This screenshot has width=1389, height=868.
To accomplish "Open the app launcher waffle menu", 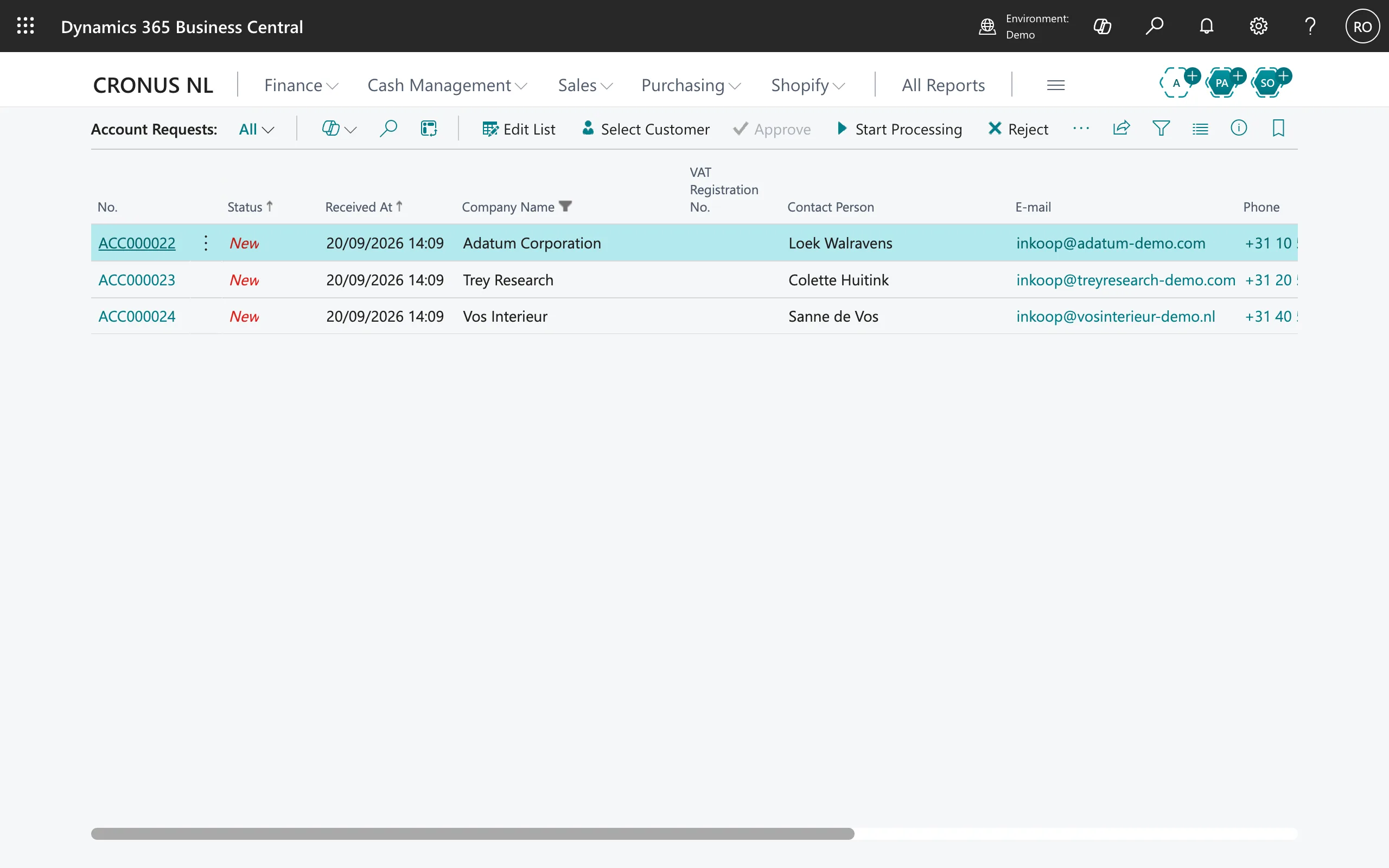I will click(26, 26).
